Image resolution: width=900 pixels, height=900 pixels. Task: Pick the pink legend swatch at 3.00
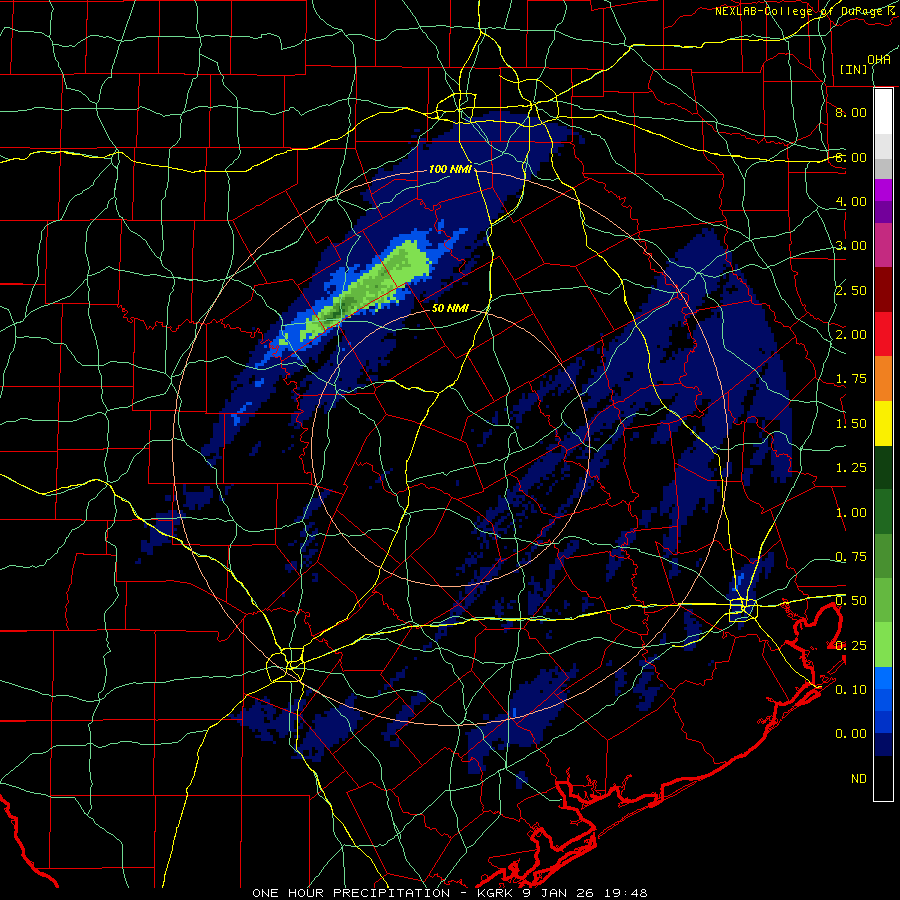click(883, 245)
